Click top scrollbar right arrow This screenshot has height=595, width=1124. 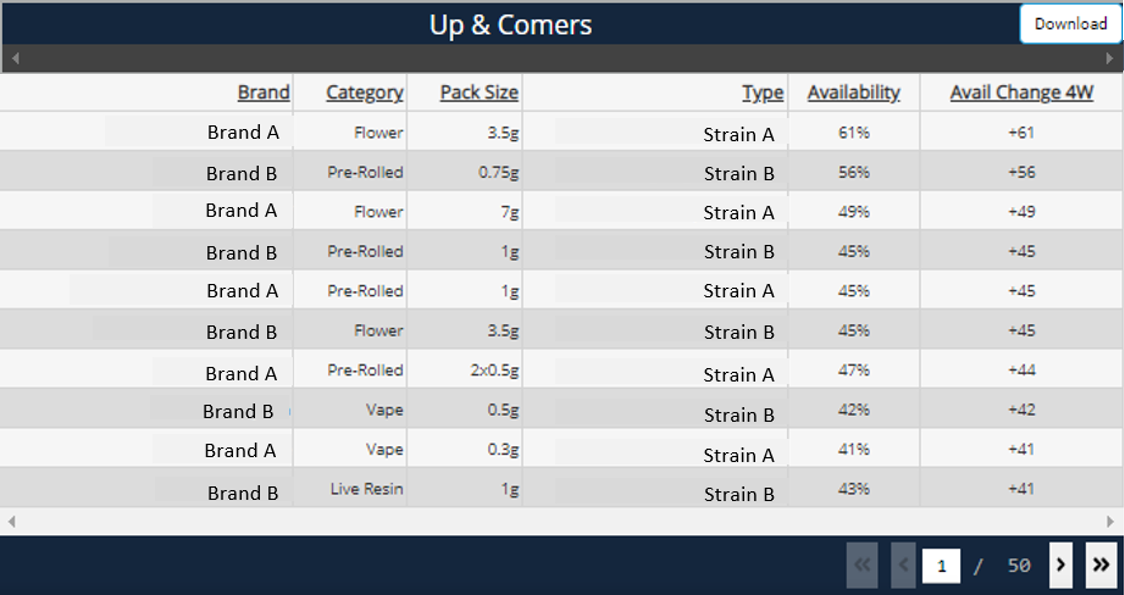pos(1109,59)
